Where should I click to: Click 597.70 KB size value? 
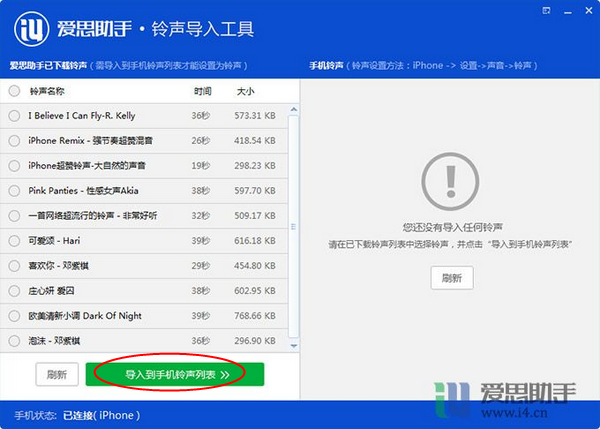[x=255, y=191]
